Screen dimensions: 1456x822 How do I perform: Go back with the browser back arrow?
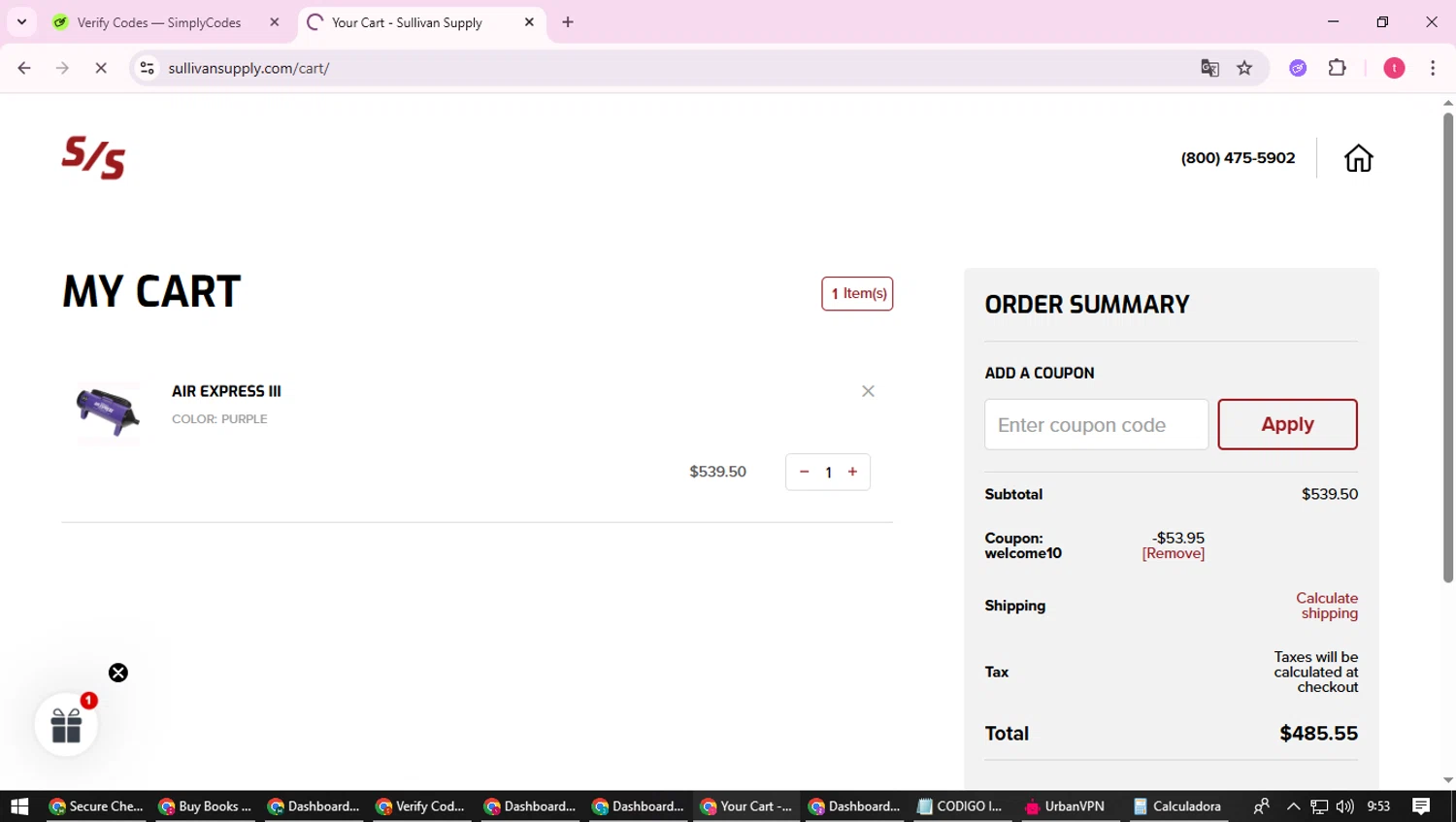[x=24, y=68]
